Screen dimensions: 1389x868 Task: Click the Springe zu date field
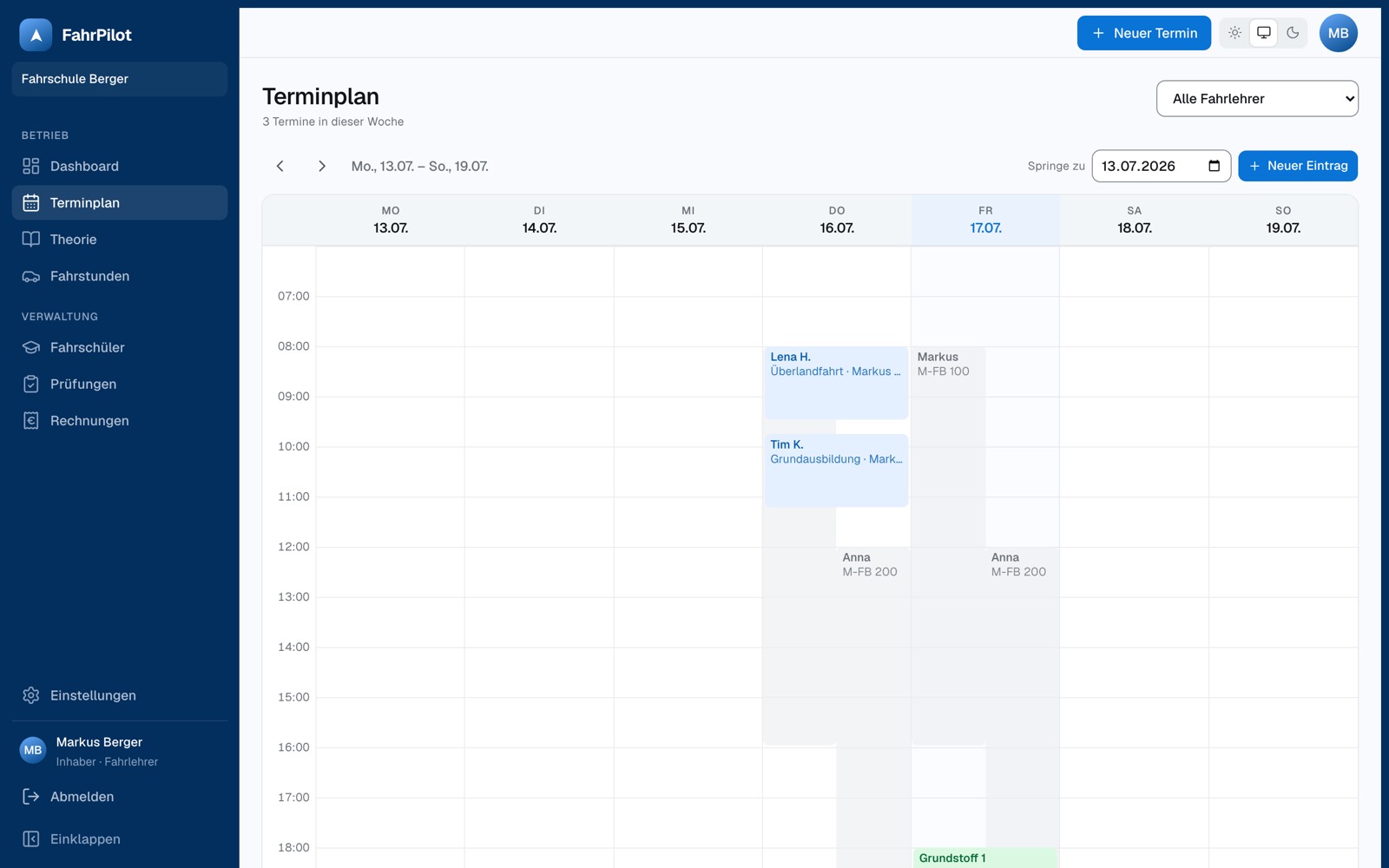click(1161, 166)
